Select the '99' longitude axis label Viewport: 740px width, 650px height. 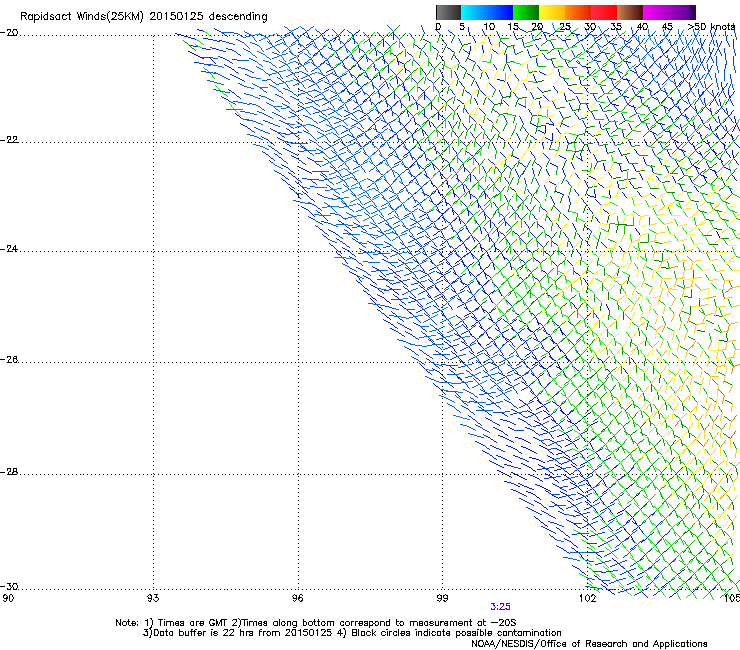(442, 599)
